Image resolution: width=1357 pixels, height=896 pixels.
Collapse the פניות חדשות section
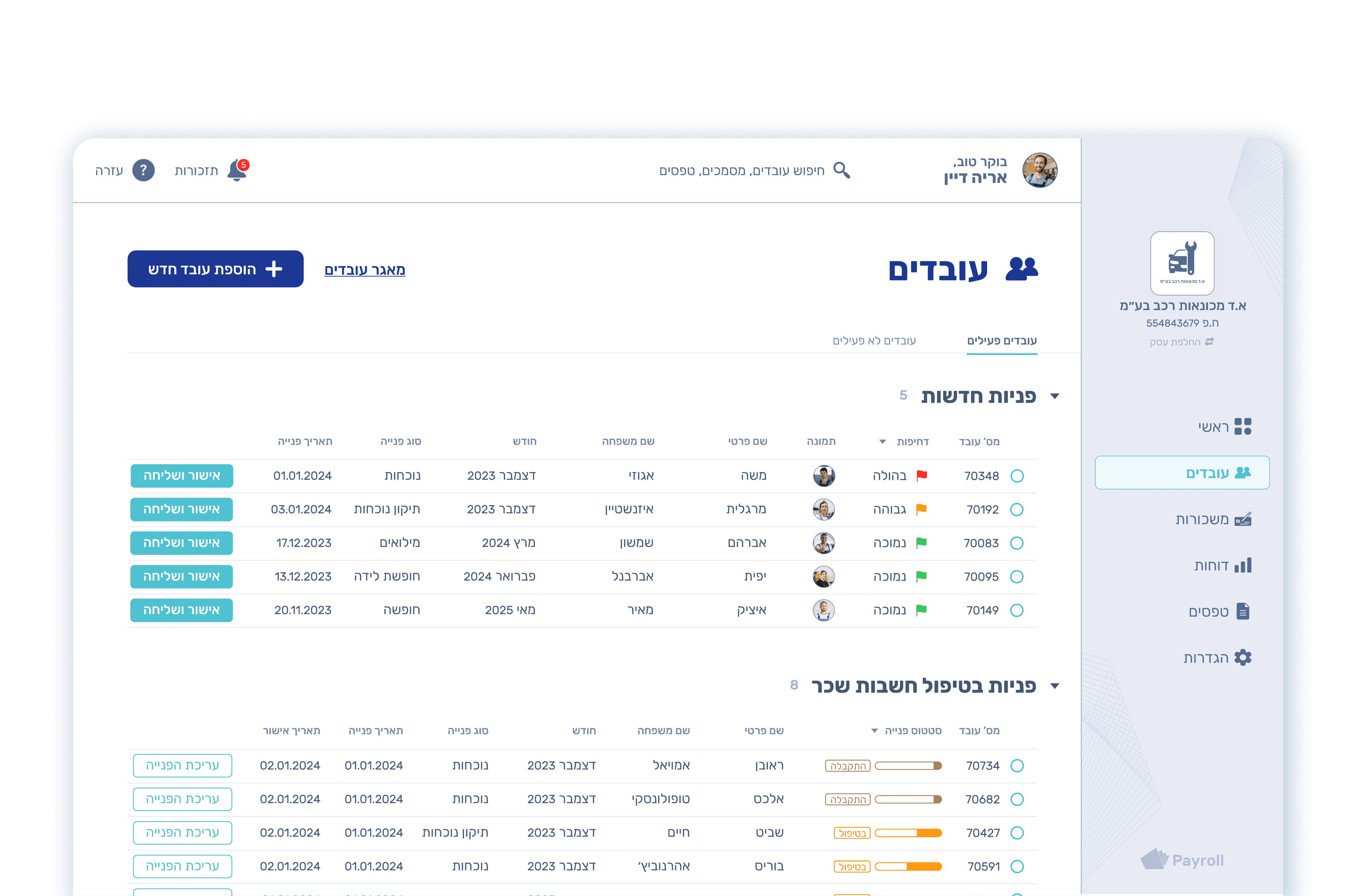(x=1055, y=396)
